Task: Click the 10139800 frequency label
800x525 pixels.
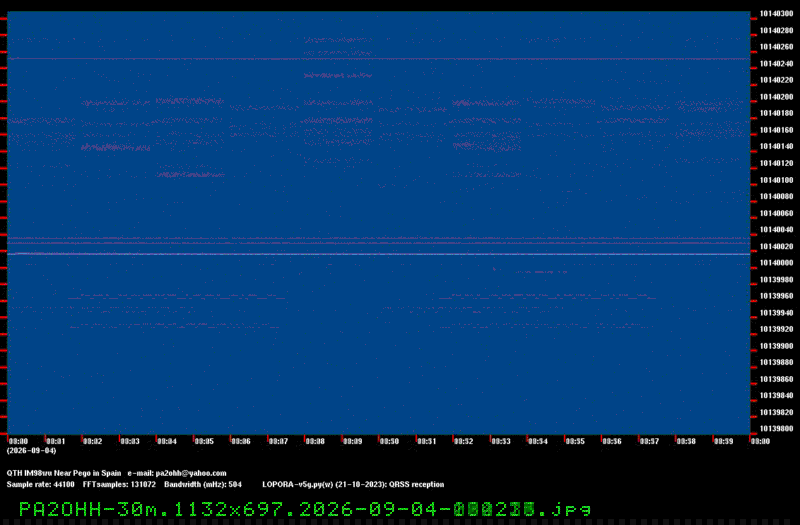Action: pyautogui.click(x=776, y=429)
